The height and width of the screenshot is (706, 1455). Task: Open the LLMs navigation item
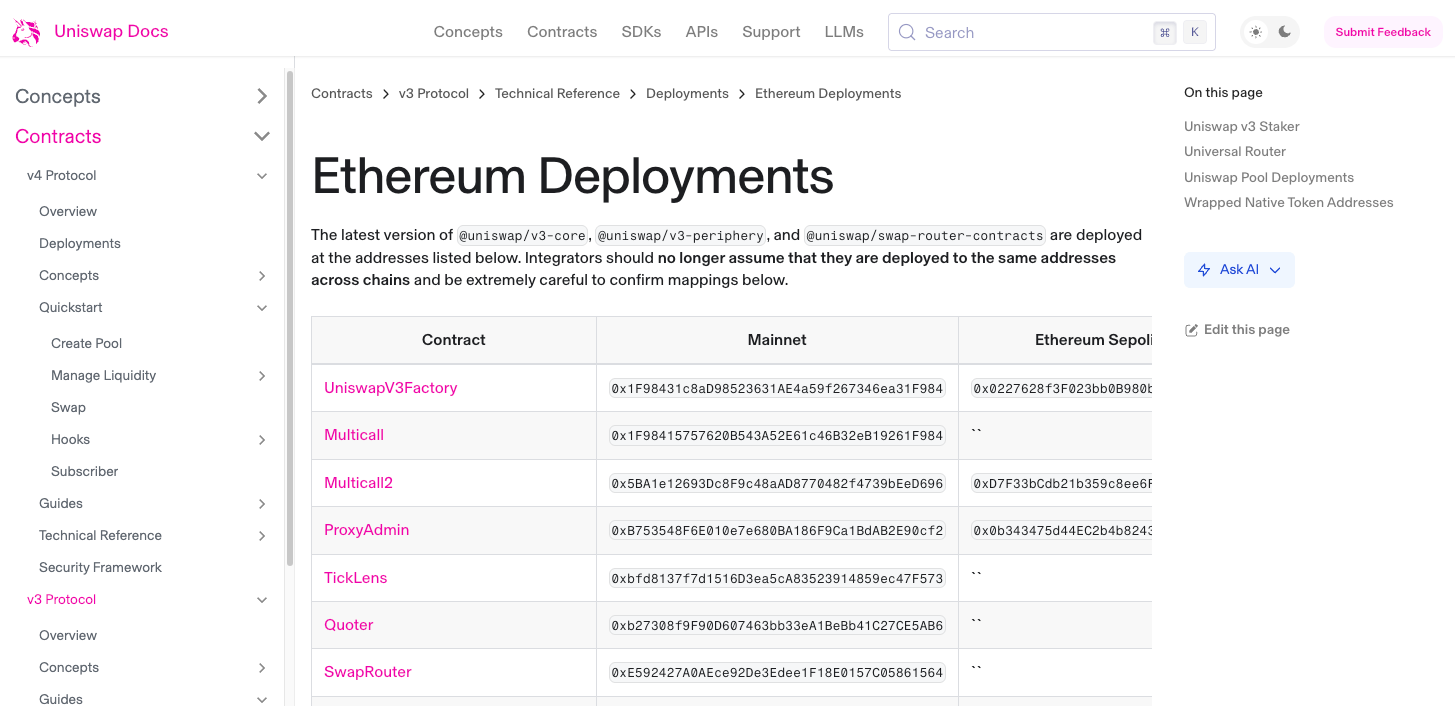[844, 31]
